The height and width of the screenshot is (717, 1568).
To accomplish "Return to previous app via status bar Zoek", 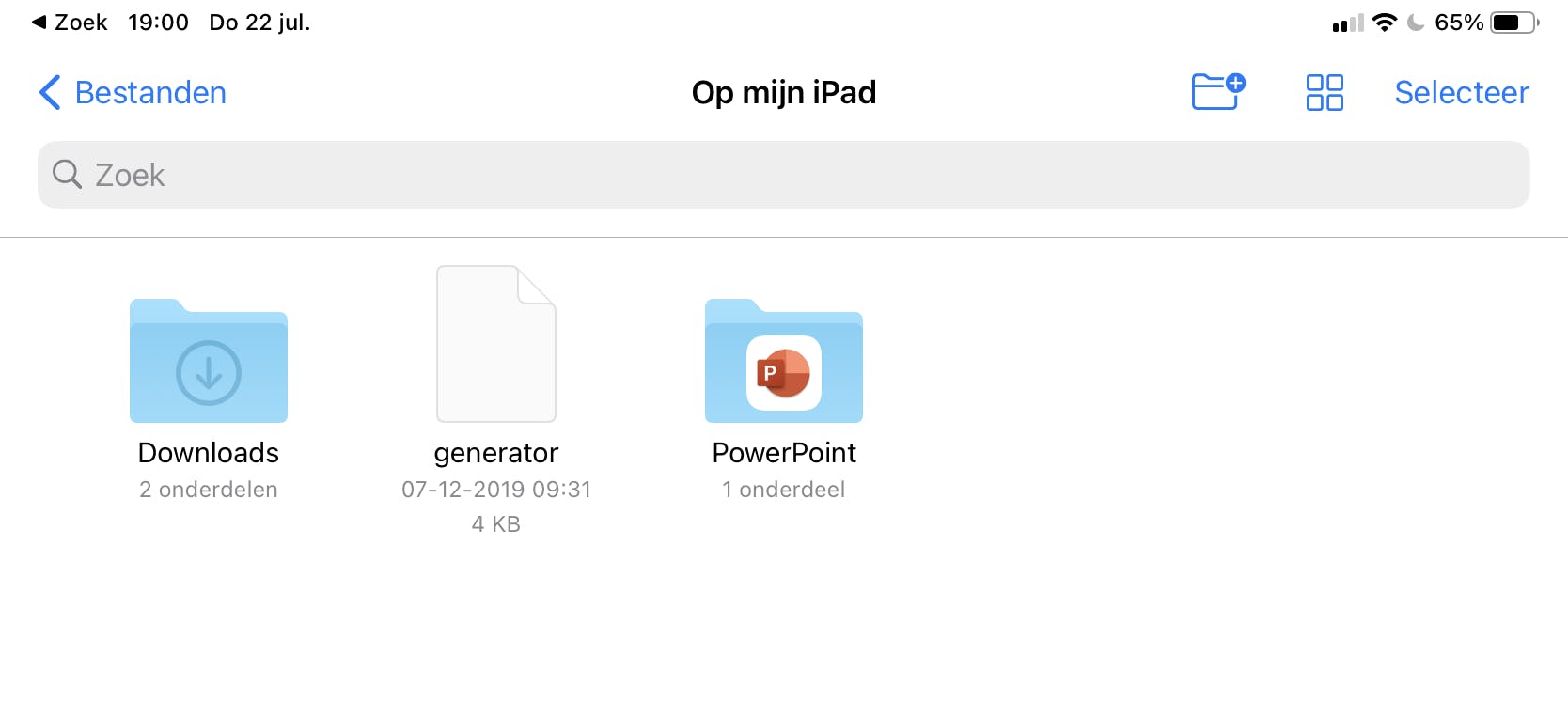I will [x=70, y=23].
